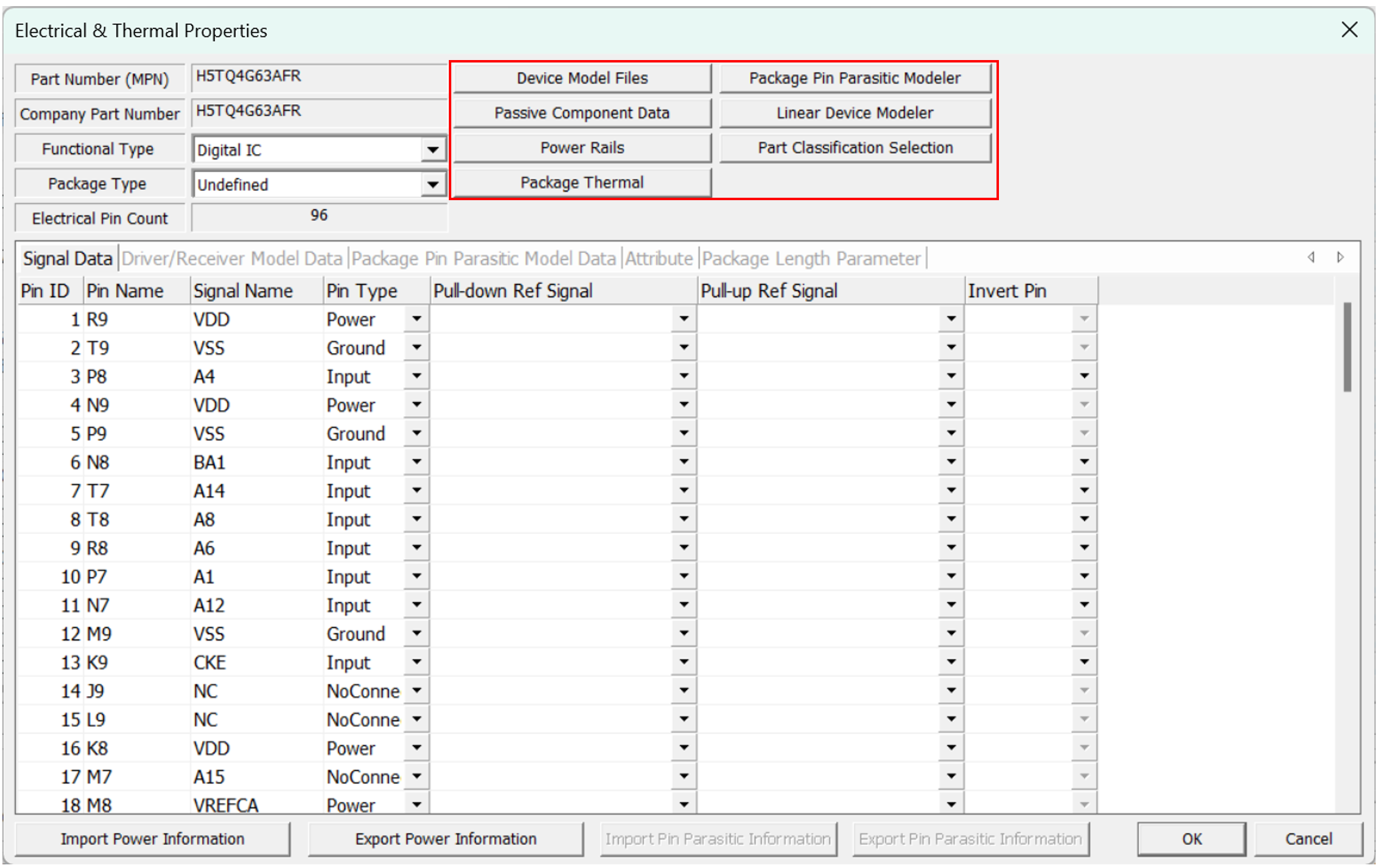Open the Attribute tab
Viewport: 1378px width, 868px height.
[x=659, y=259]
